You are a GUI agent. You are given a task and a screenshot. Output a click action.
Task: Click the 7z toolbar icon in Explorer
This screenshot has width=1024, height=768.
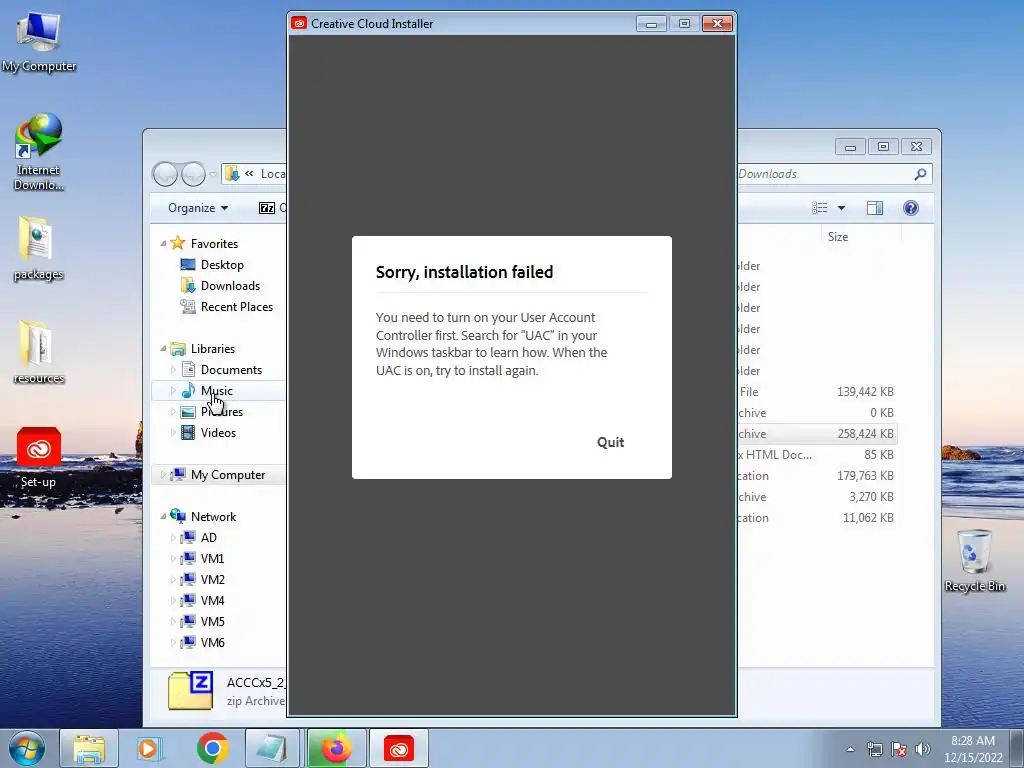pyautogui.click(x=267, y=208)
